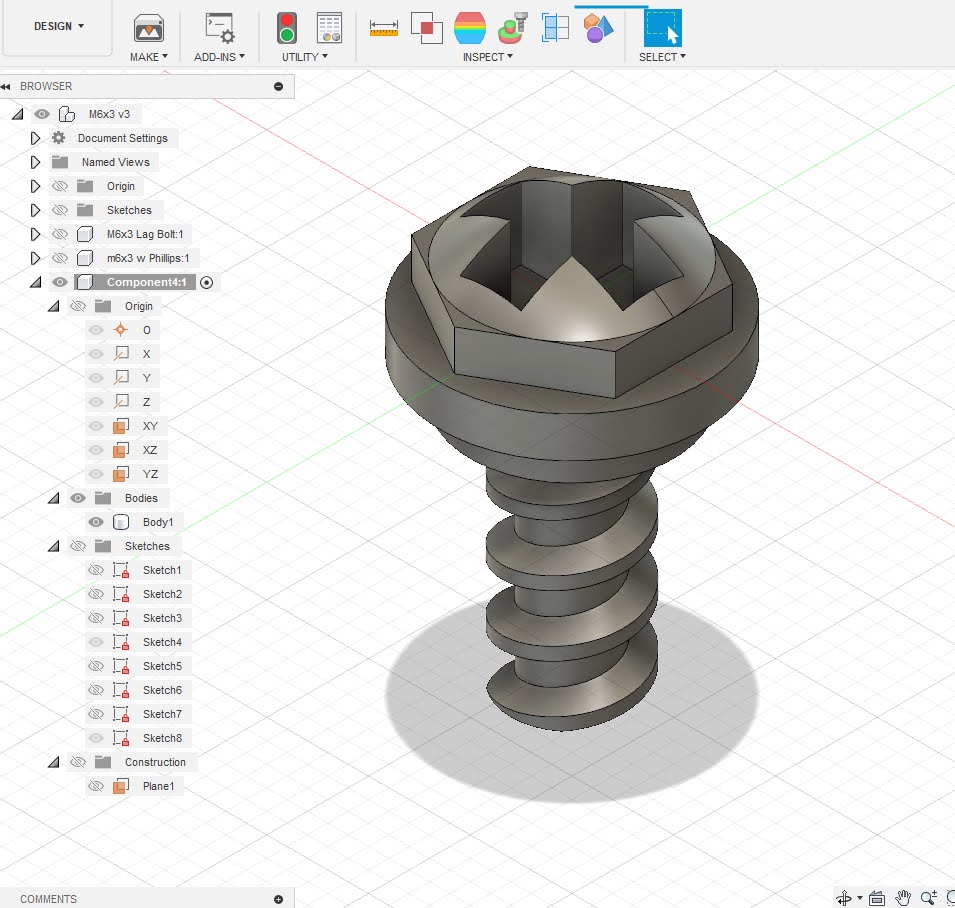Viewport: 955px width, 908px height.
Task: Click the rainbow Zebra Analysis icon
Action: pyautogui.click(x=470, y=28)
